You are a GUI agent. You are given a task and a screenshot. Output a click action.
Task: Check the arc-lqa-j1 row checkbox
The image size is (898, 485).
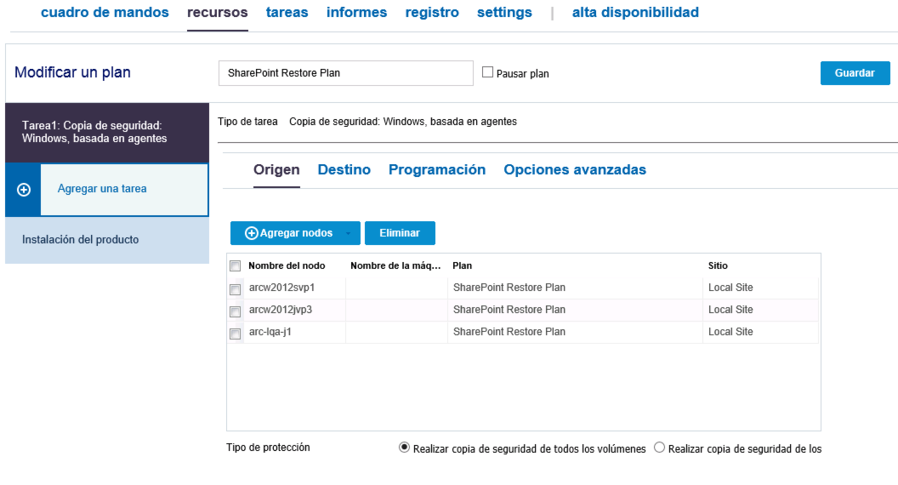click(235, 333)
